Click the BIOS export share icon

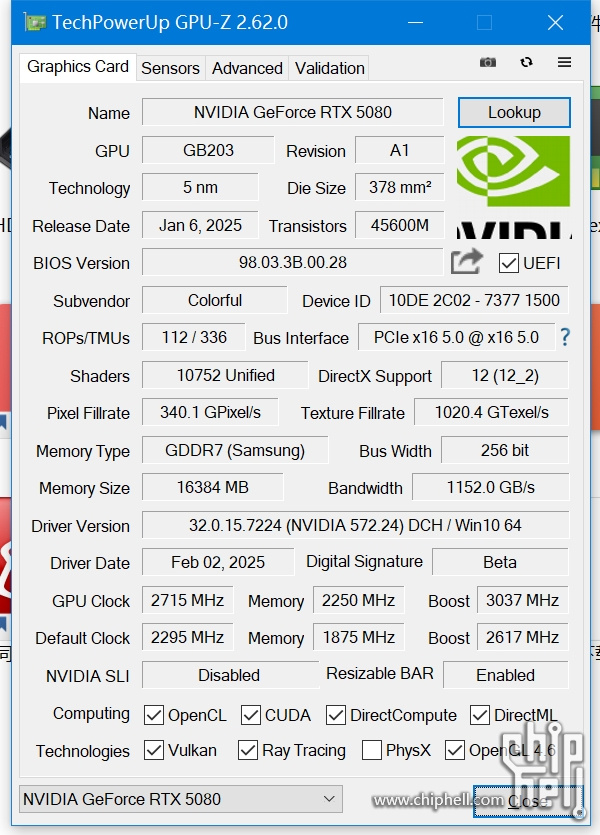pyautogui.click(x=466, y=261)
